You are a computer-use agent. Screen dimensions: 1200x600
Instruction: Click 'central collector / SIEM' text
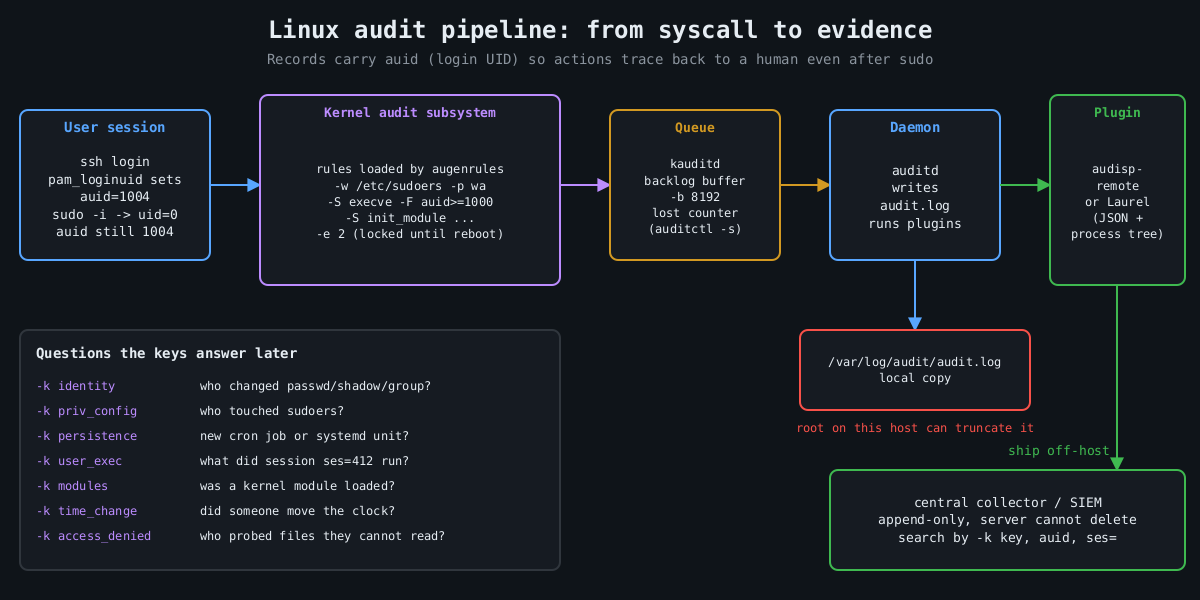click(x=1008, y=502)
